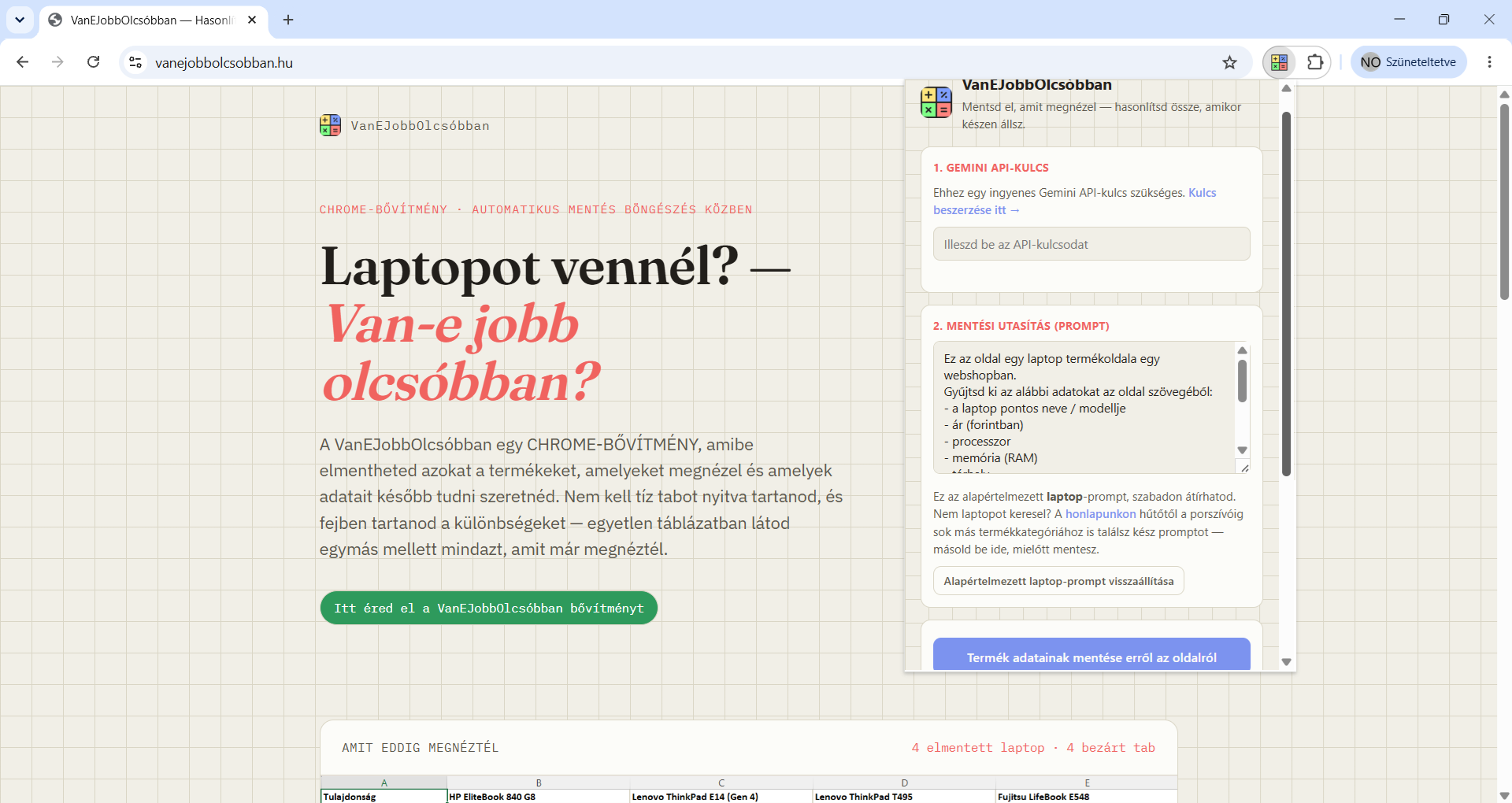Click the Fujitsu LifeBook E548 cell
The width and height of the screenshot is (1512, 803).
pyautogui.click(x=1087, y=796)
